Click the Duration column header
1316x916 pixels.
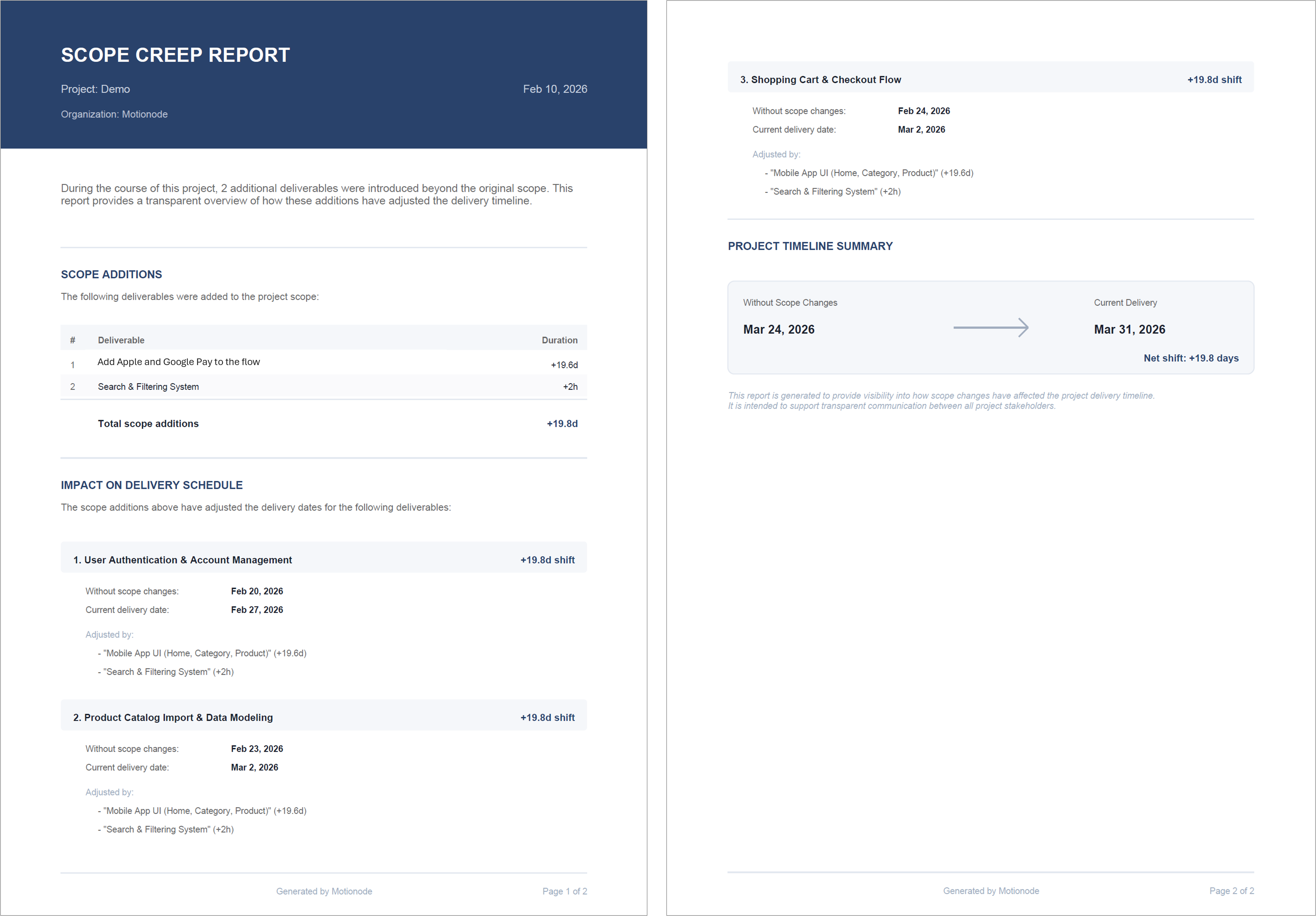[559, 340]
